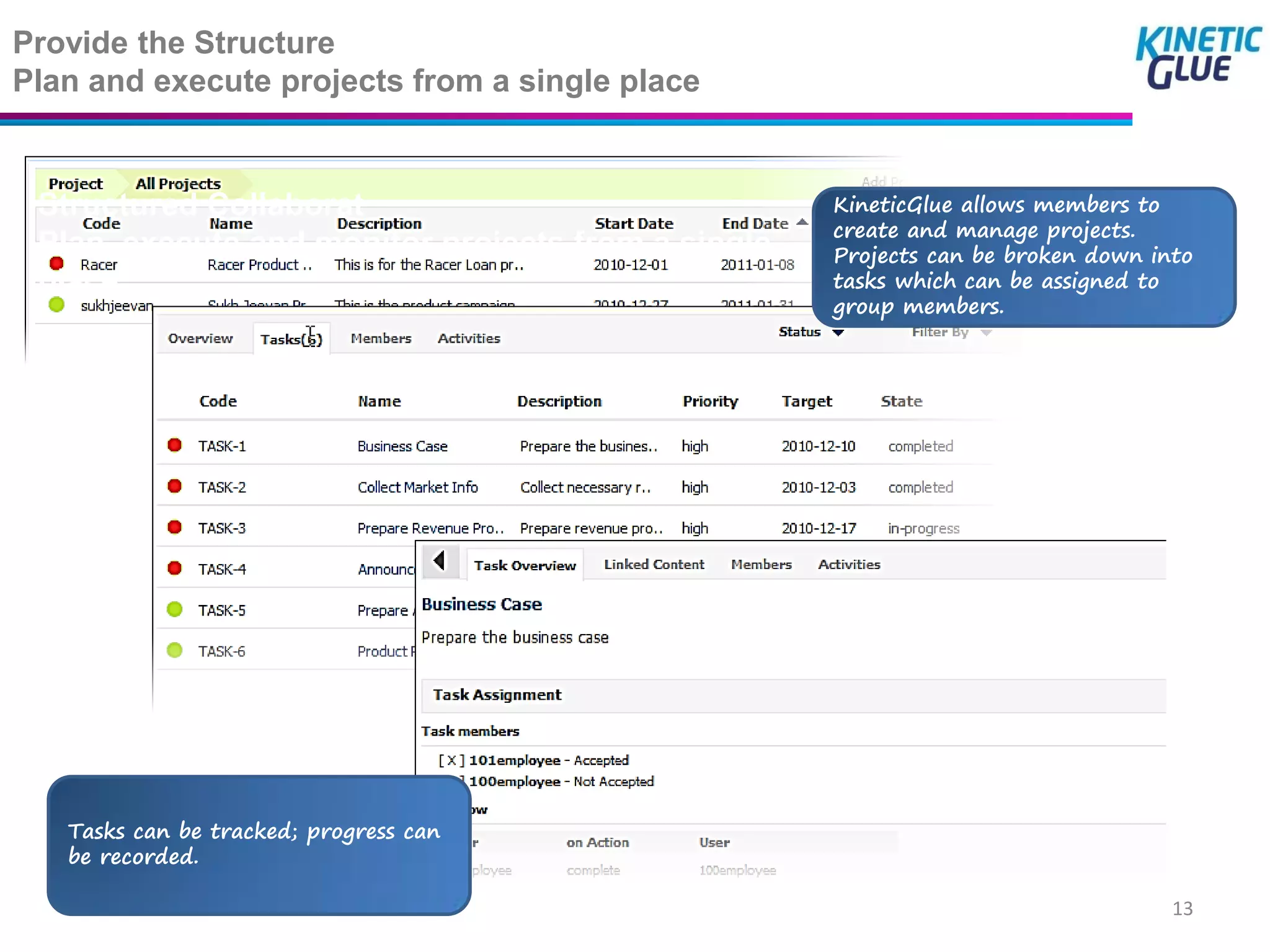This screenshot has width=1270, height=952.
Task: Select the Tasks(6) tab
Action: click(x=291, y=339)
